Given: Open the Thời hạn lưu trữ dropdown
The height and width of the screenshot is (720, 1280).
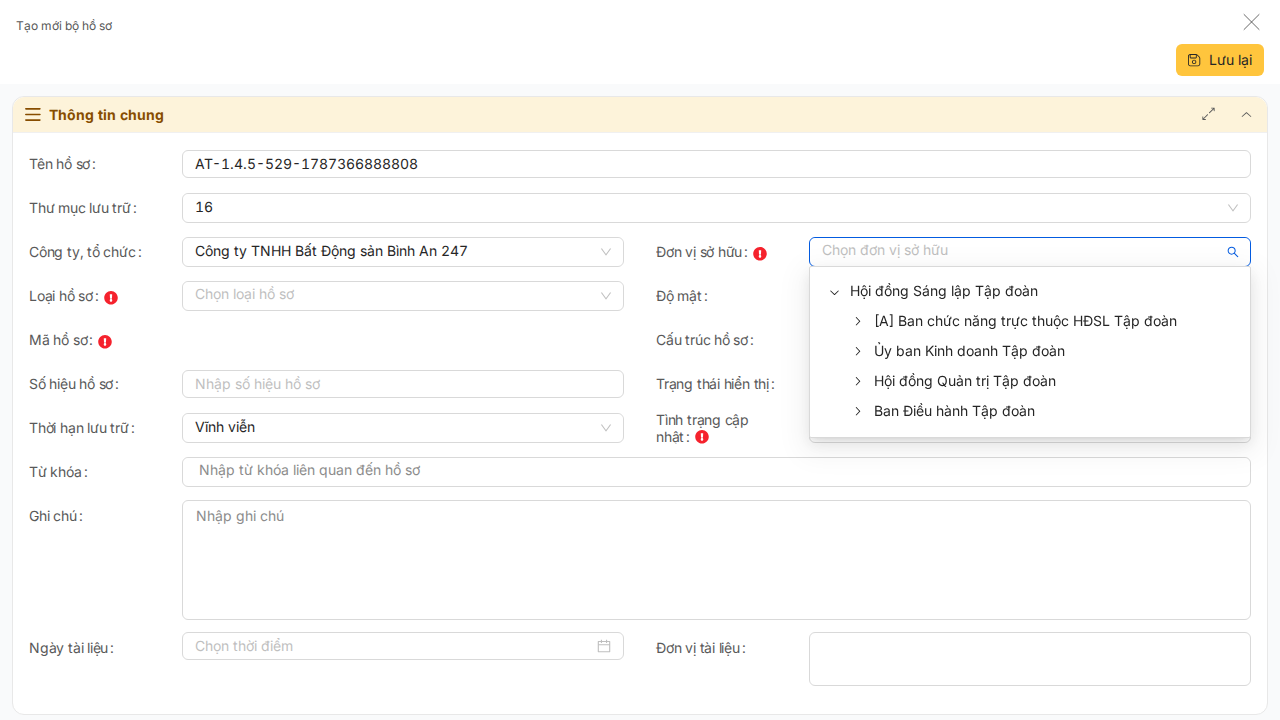Looking at the screenshot, I should tap(403, 428).
